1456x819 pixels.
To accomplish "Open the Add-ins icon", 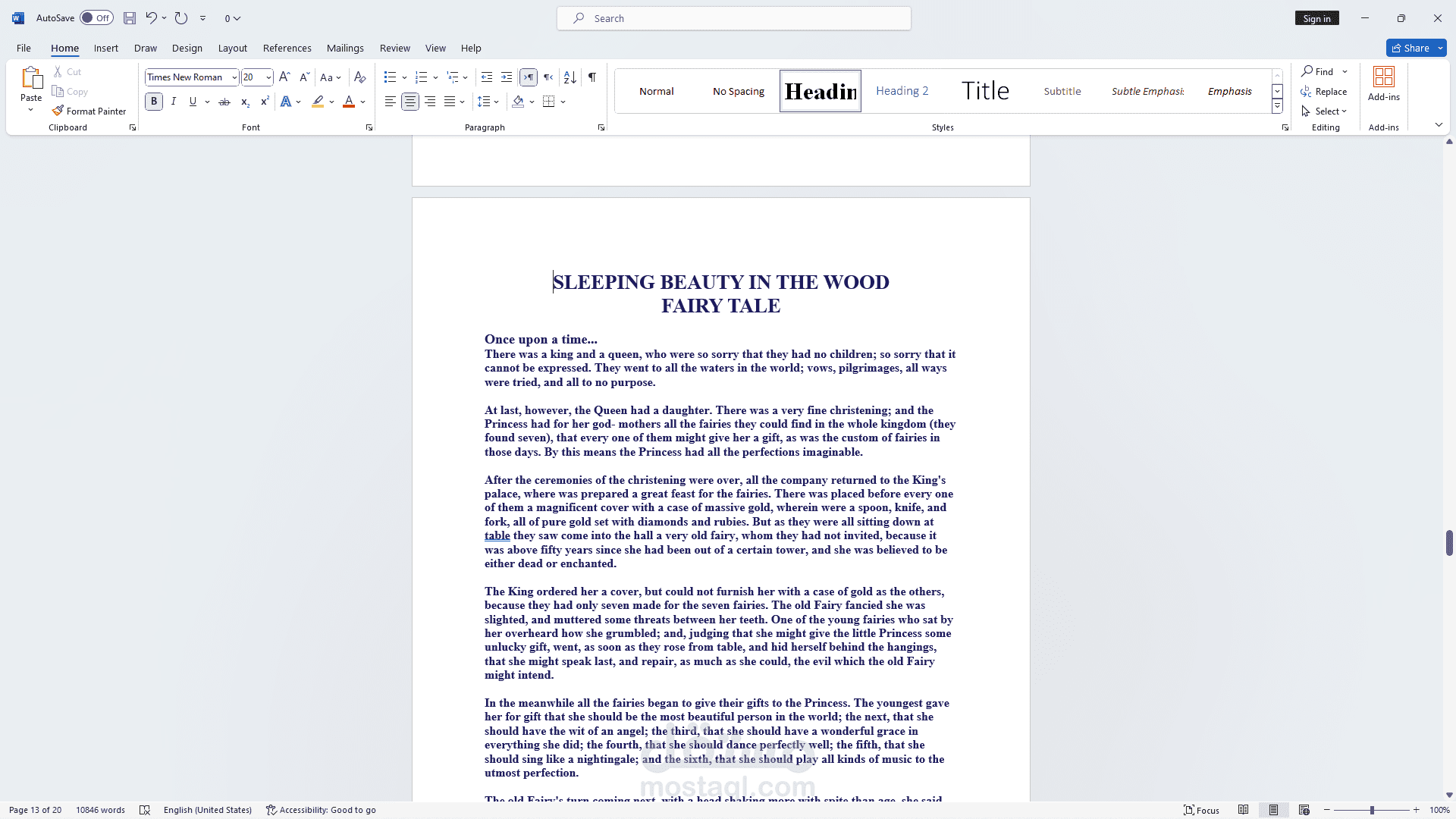I will (x=1383, y=83).
